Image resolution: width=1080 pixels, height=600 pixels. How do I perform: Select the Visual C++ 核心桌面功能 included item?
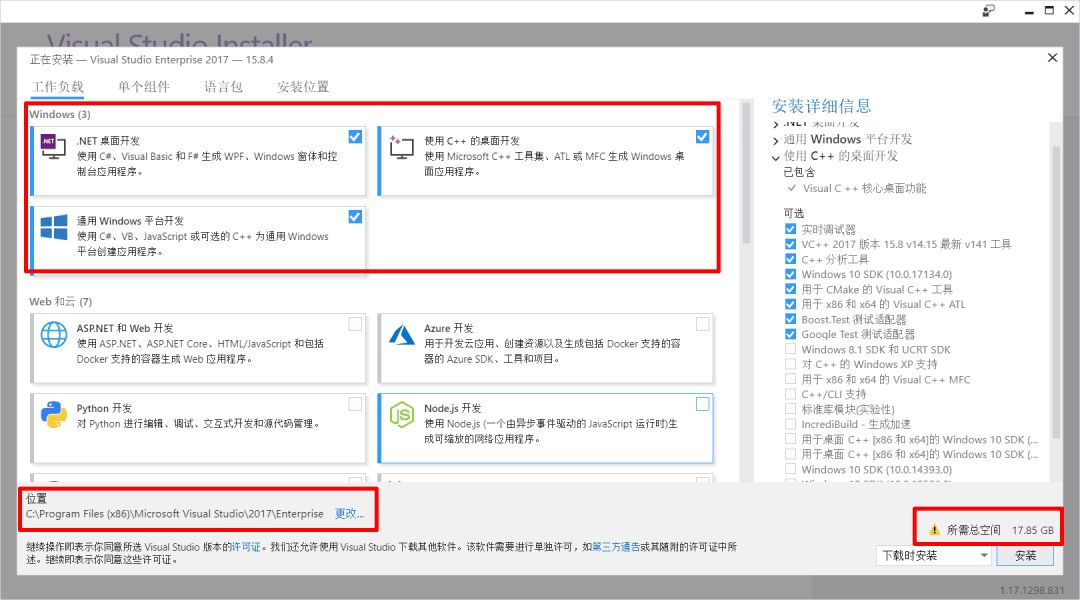point(864,188)
